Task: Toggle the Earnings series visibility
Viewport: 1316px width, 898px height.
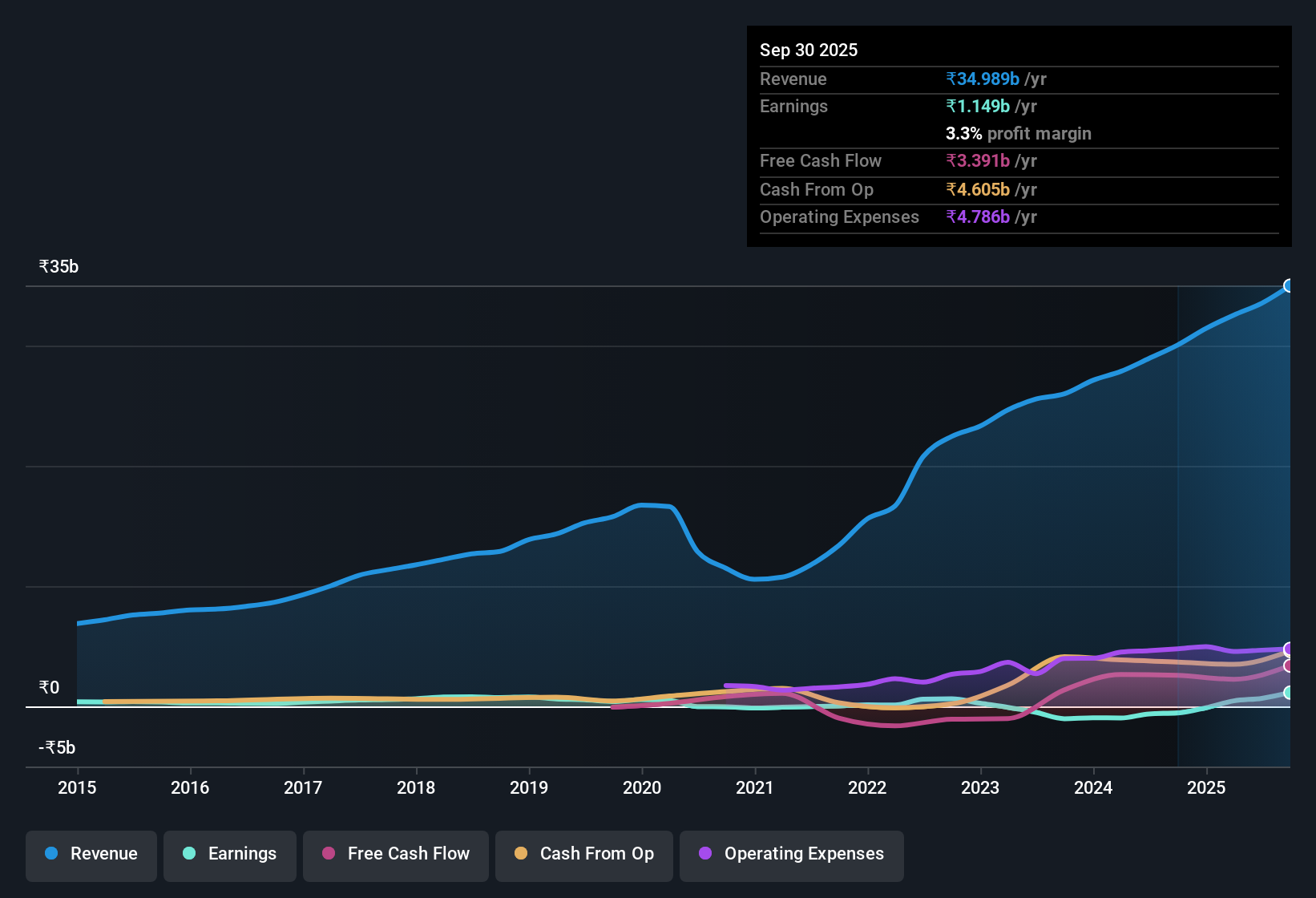Action: point(230,854)
